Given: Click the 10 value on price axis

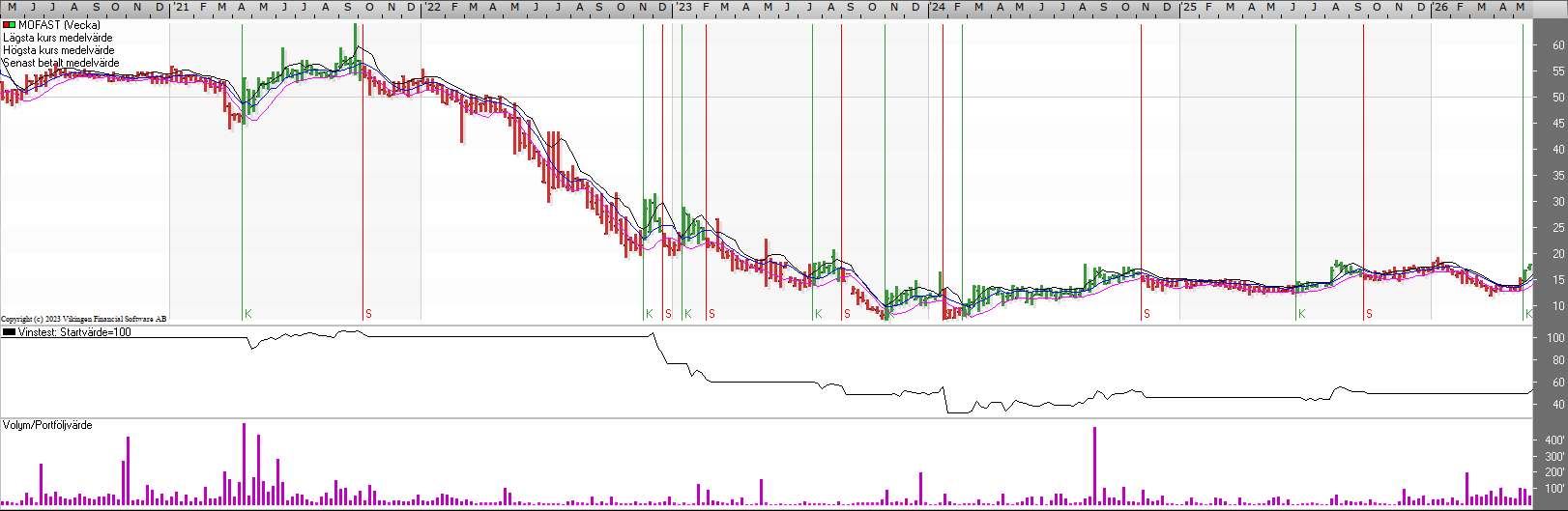Looking at the screenshot, I should (1559, 306).
